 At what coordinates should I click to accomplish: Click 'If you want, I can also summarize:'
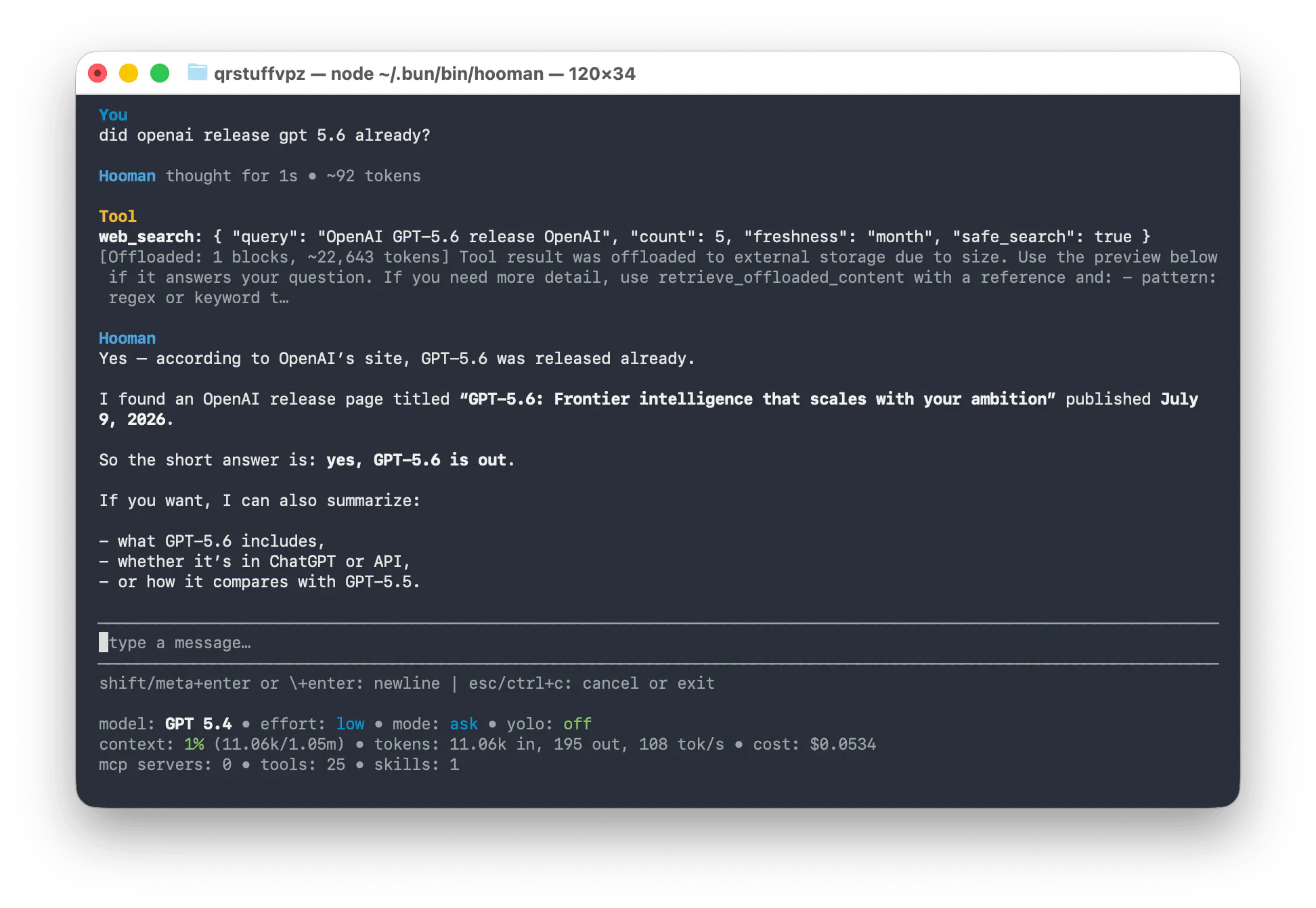(260, 501)
